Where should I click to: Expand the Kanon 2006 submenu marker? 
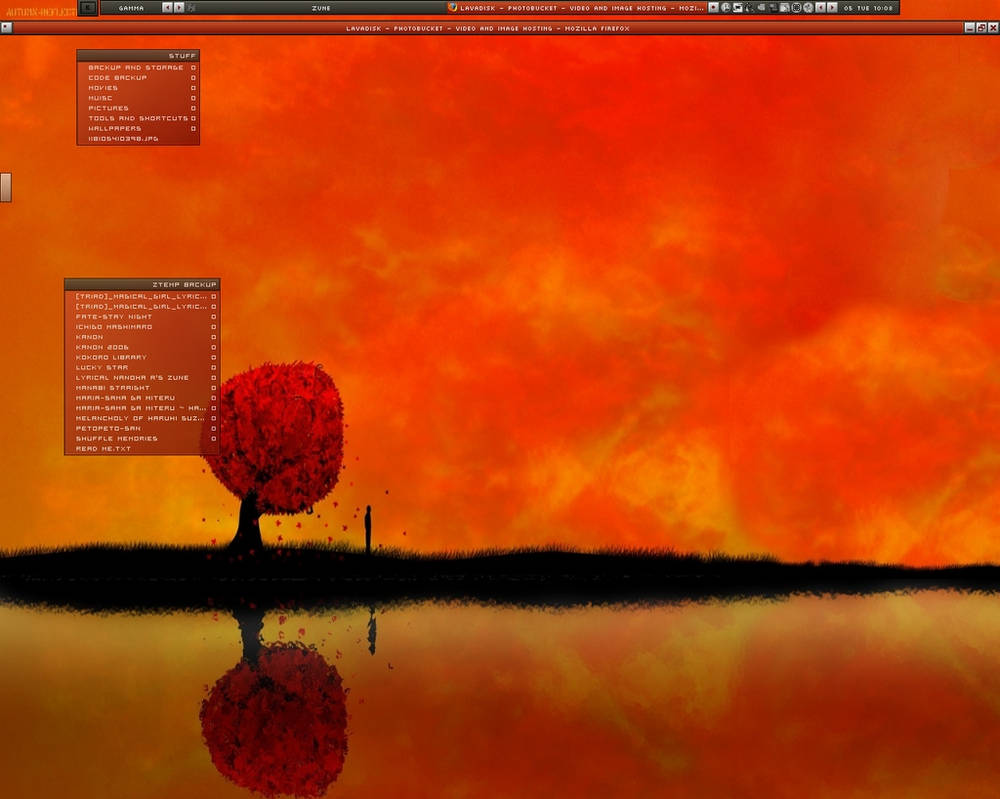pyautogui.click(x=214, y=348)
